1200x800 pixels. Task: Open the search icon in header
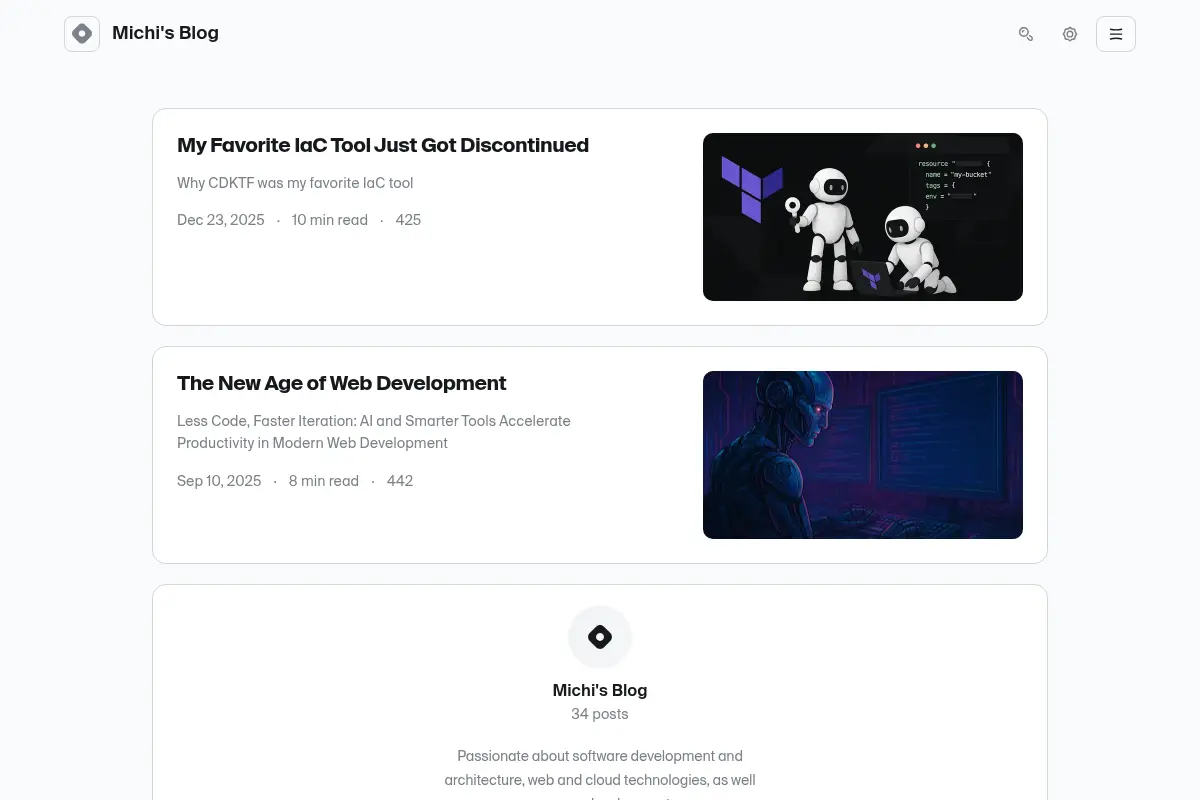coord(1026,34)
